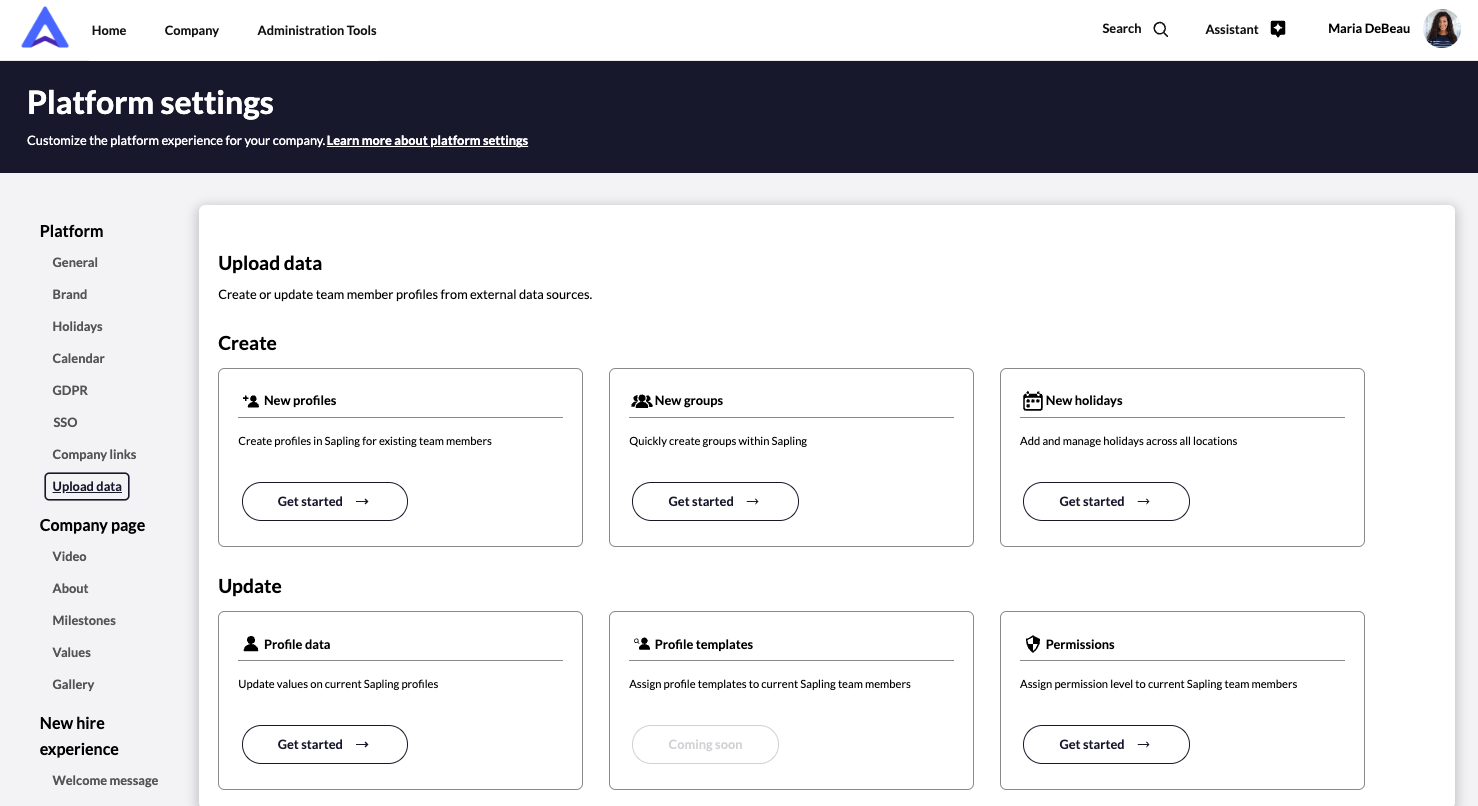Image resolution: width=1478 pixels, height=806 pixels.
Task: Open the Company menu
Action: 191,30
